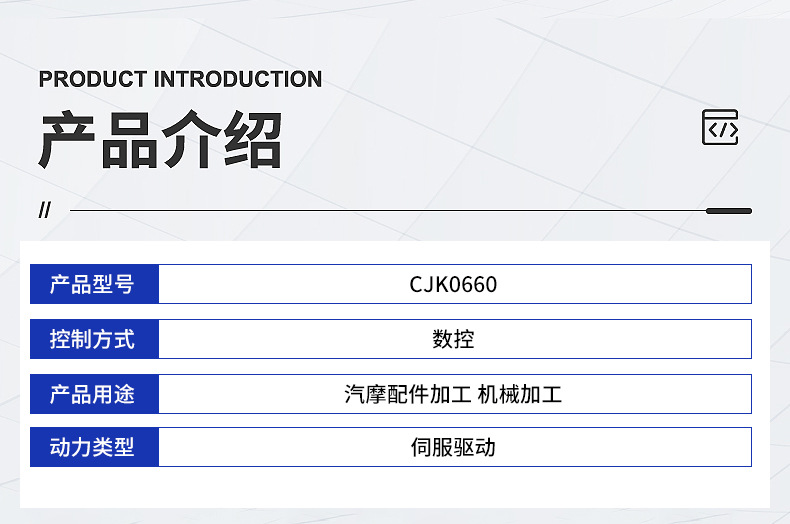This screenshot has height=524, width=790.
Task: Click the word INTRODUCTION in the heading
Action: pyautogui.click(x=238, y=80)
